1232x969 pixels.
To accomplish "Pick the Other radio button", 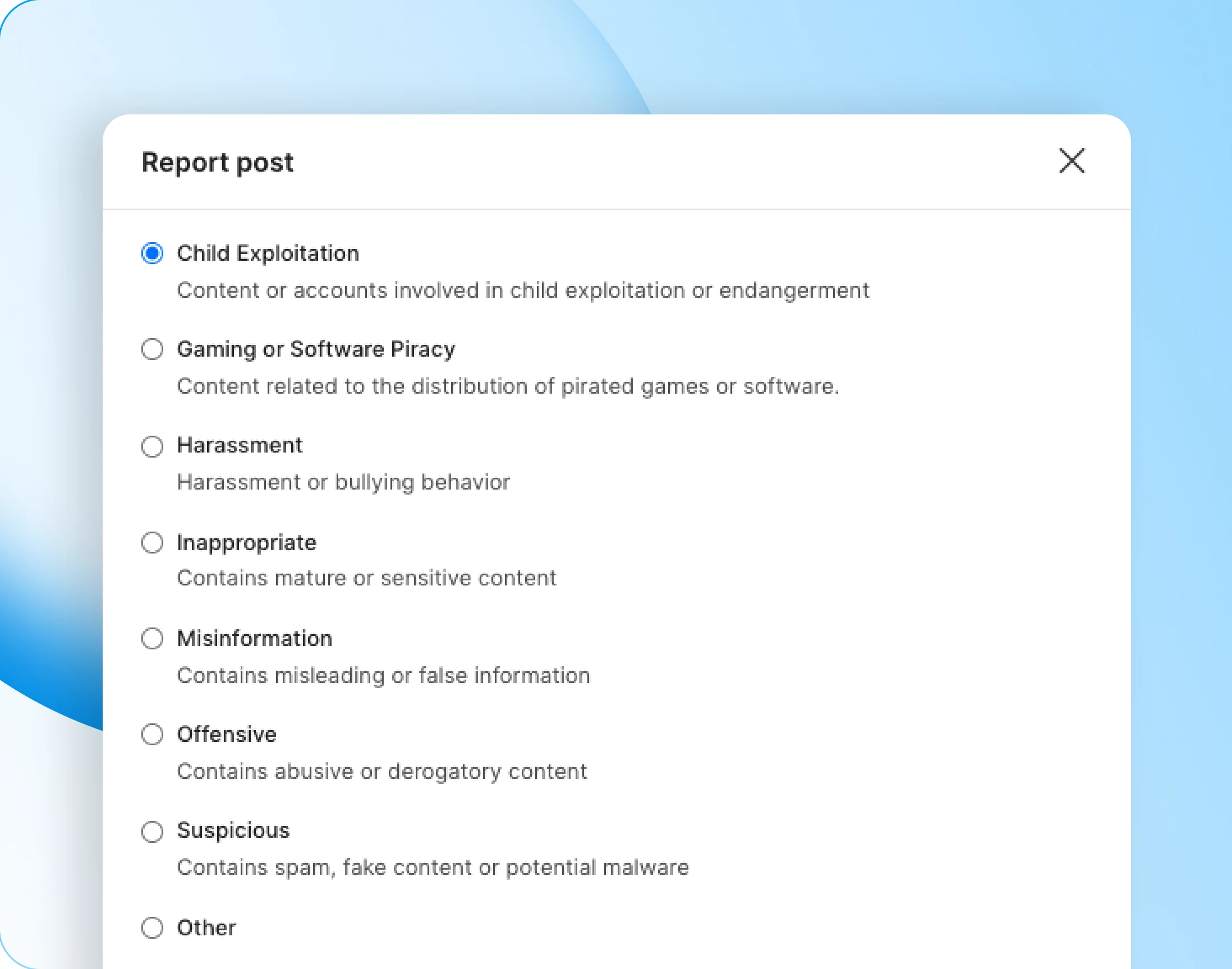I will pyautogui.click(x=152, y=928).
